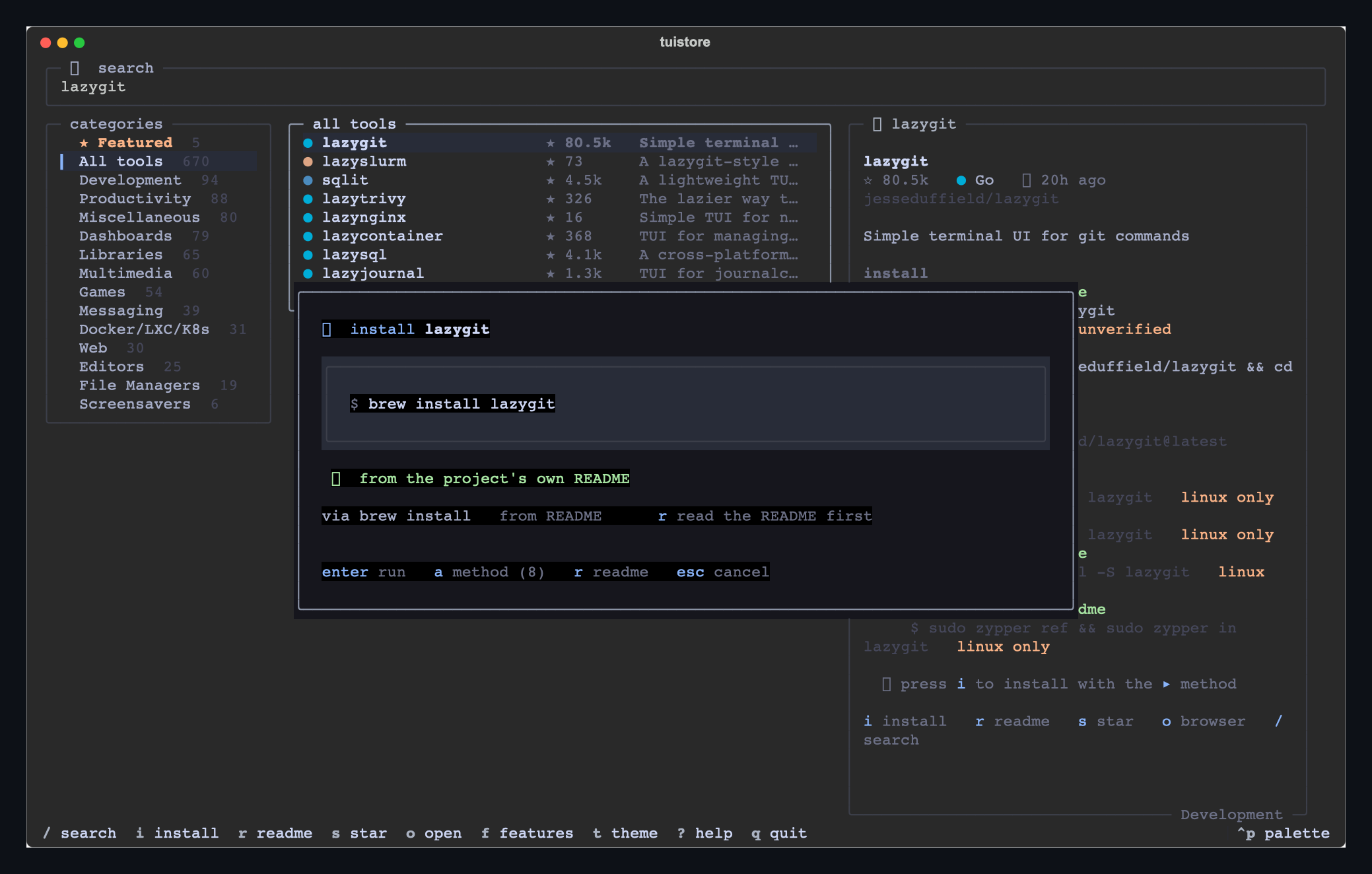
Task: Open the Libraries category
Action: (158, 255)
